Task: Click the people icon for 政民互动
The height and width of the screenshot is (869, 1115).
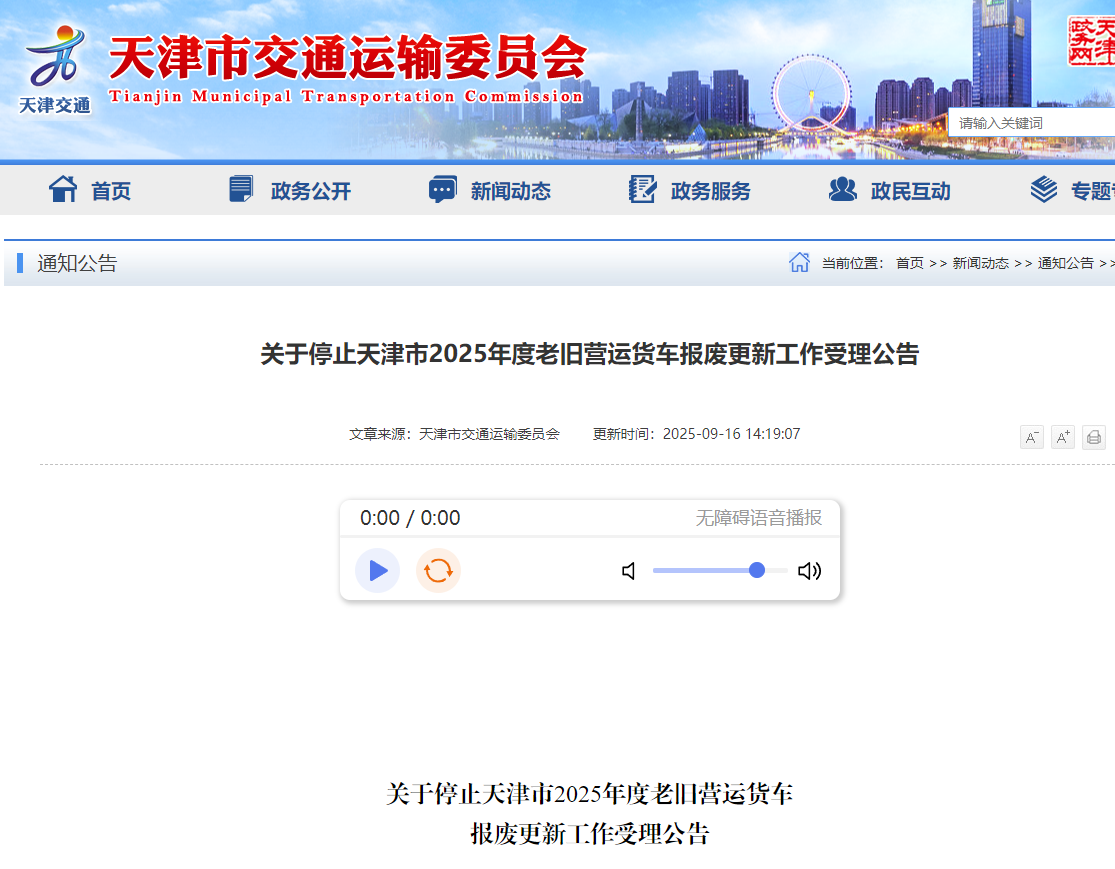Action: point(842,189)
